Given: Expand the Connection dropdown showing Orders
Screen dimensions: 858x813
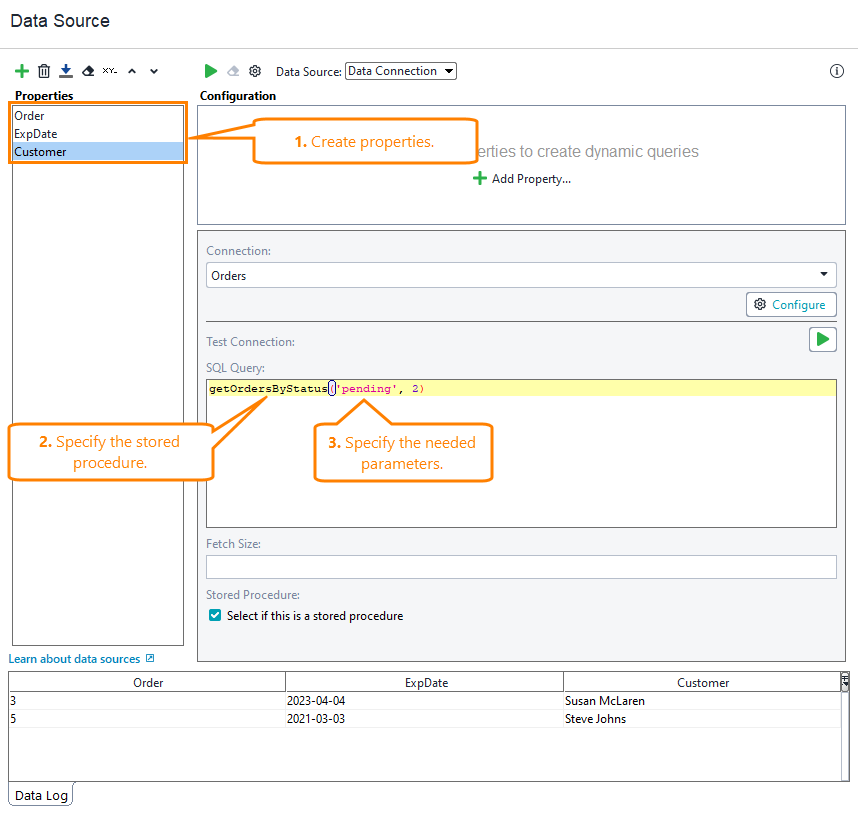Looking at the screenshot, I should (x=824, y=275).
